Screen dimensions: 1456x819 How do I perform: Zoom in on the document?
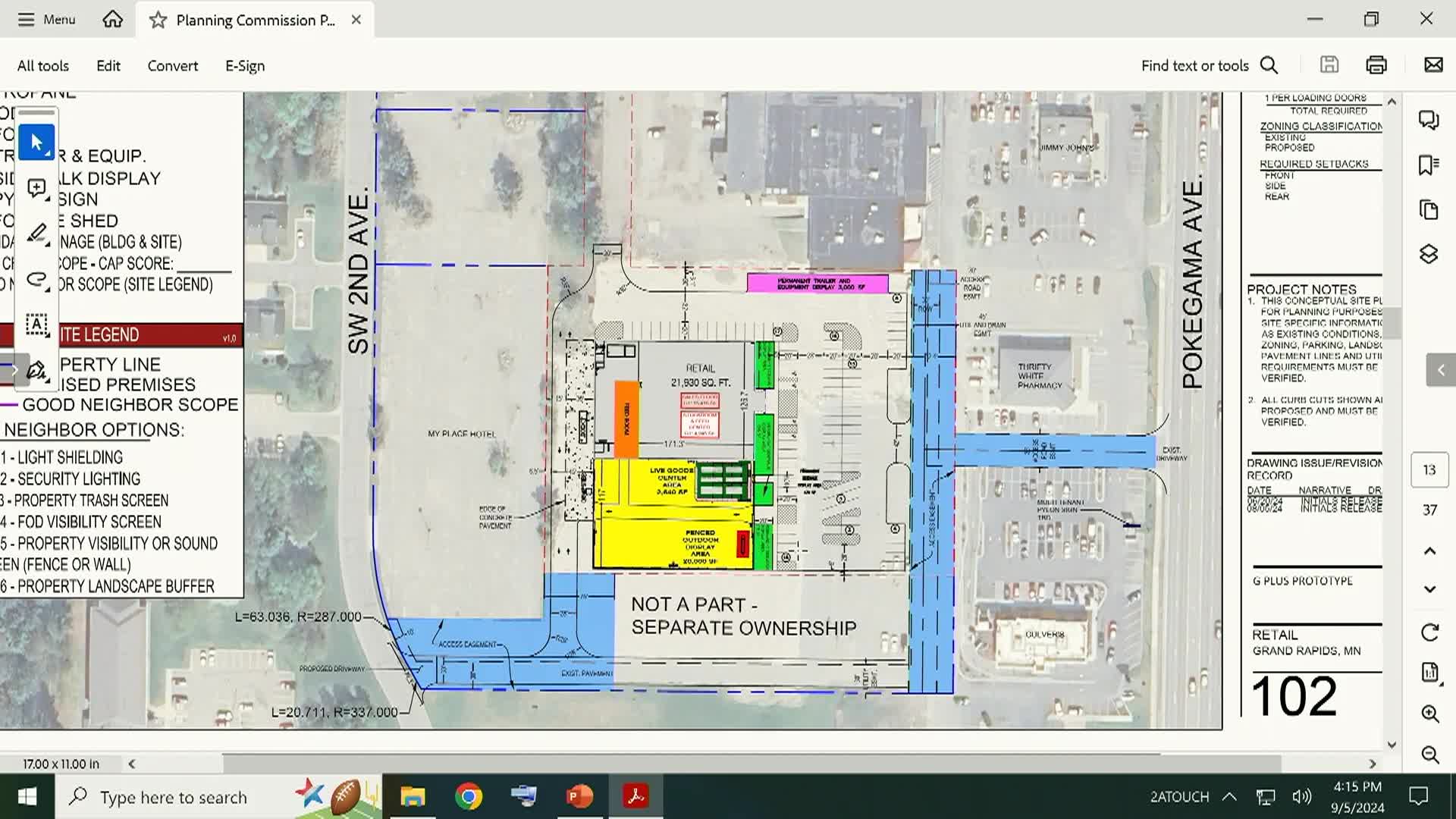pos(1429,714)
